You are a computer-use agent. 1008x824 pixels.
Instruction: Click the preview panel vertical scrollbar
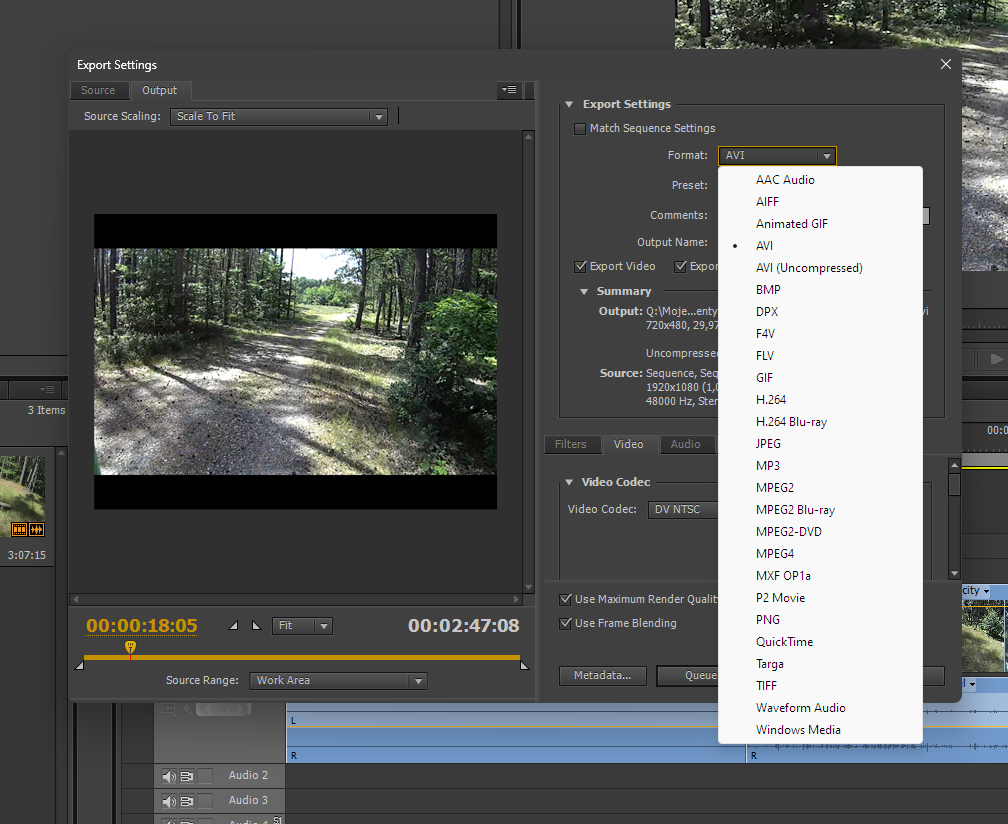tap(528, 362)
